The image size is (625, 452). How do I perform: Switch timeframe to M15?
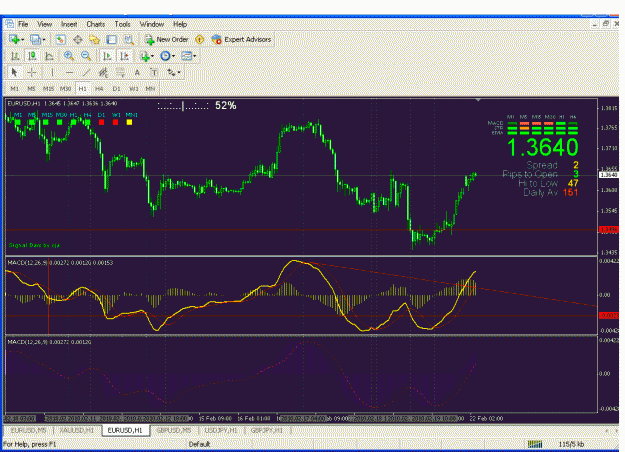tap(49, 88)
